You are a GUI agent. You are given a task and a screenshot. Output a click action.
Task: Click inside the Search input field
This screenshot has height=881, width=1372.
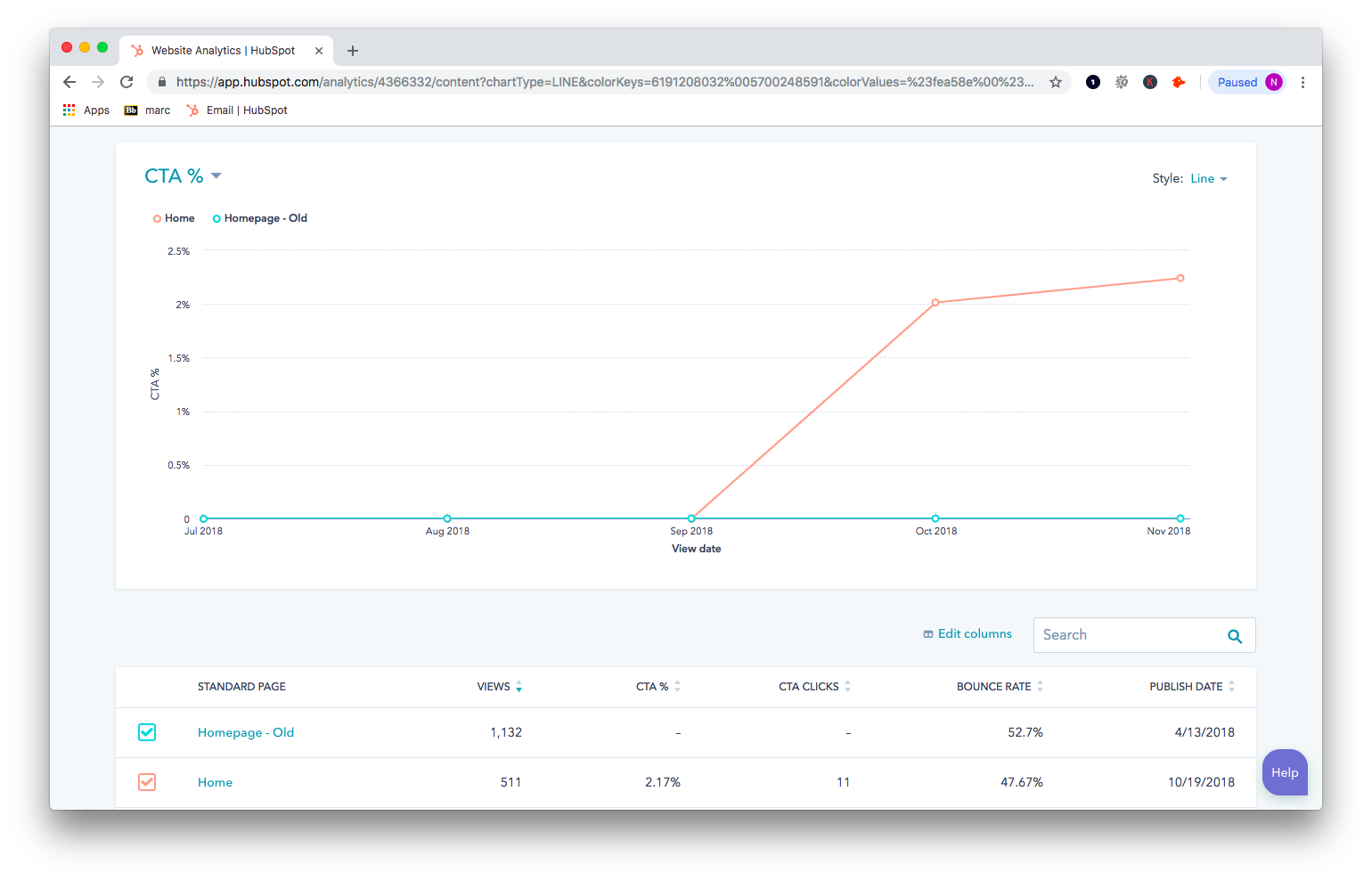pos(1127,635)
